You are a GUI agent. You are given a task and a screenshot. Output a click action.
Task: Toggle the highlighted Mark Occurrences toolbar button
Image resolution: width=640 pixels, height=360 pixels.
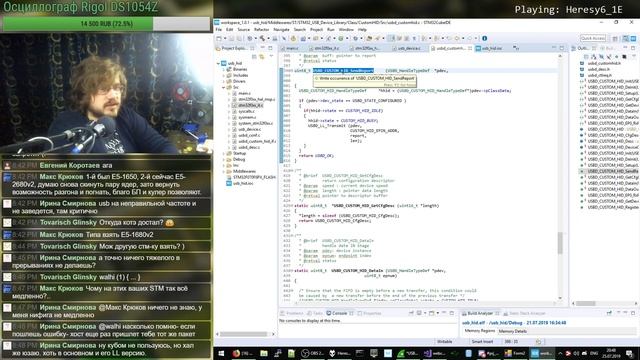coord(392,38)
